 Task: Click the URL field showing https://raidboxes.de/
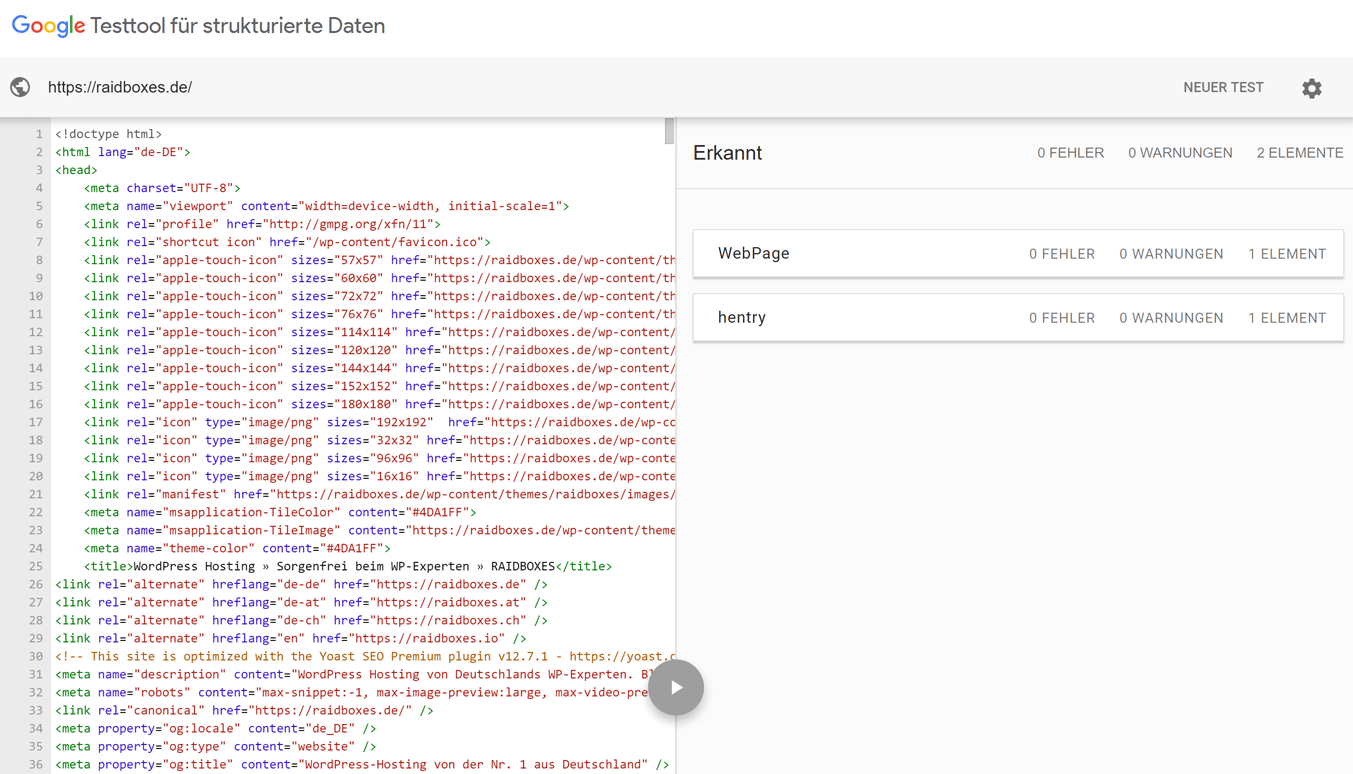(x=120, y=87)
